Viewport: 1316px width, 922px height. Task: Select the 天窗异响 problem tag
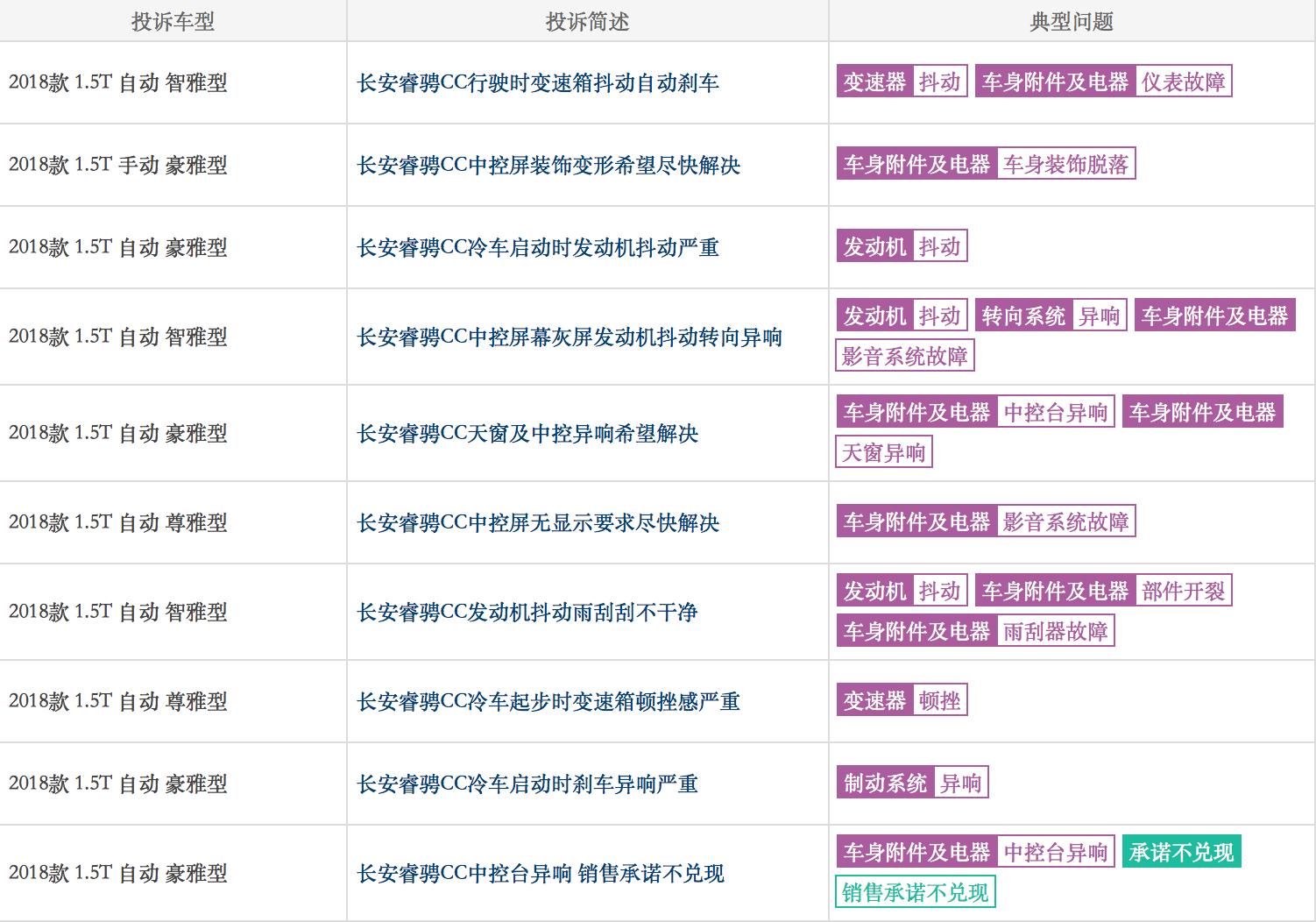pyautogui.click(x=883, y=451)
